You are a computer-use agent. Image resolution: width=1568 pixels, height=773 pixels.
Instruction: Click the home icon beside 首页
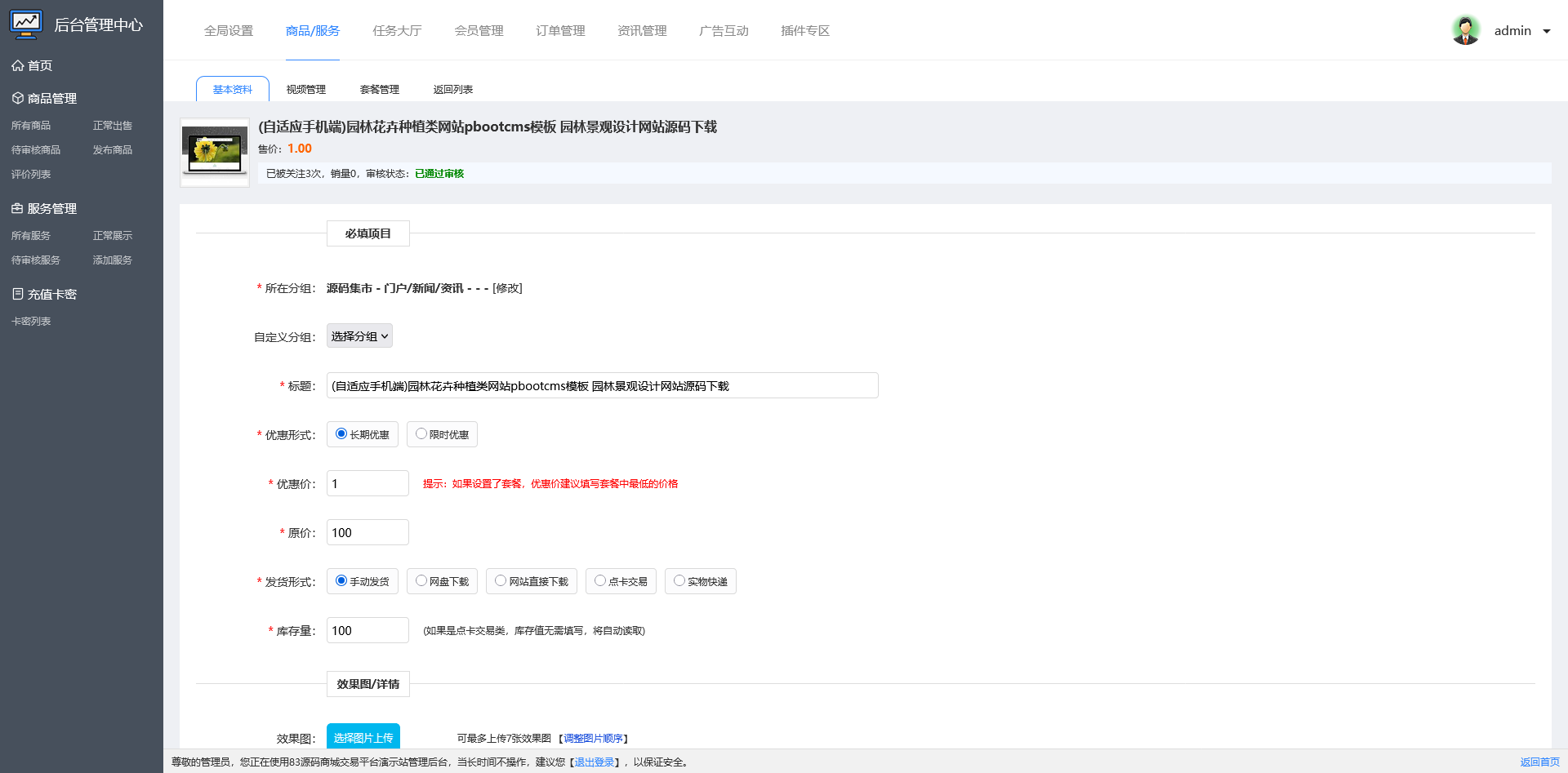tap(17, 65)
